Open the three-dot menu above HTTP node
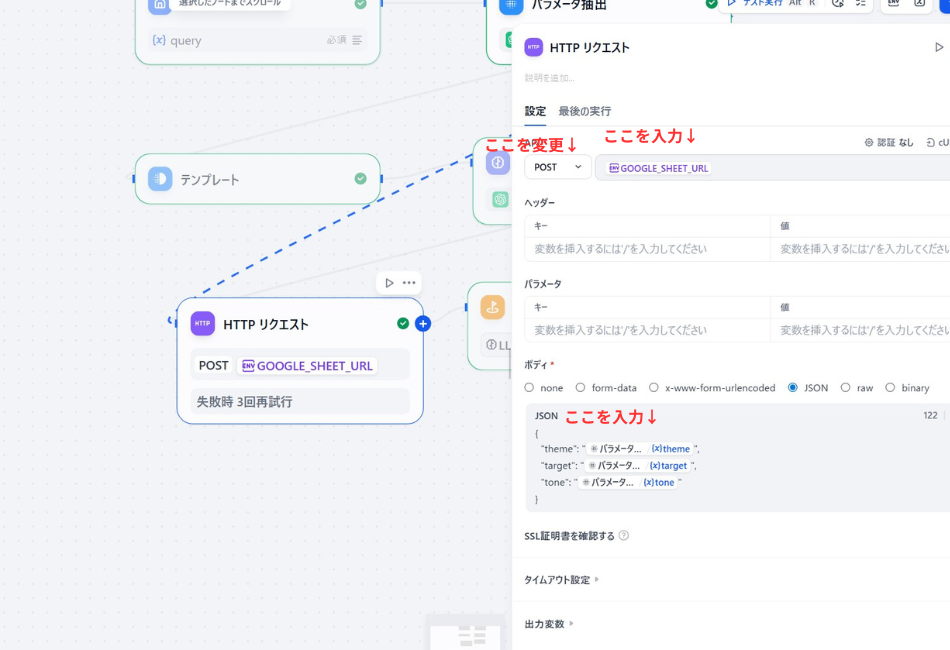This screenshot has height=650, width=950. 409,283
